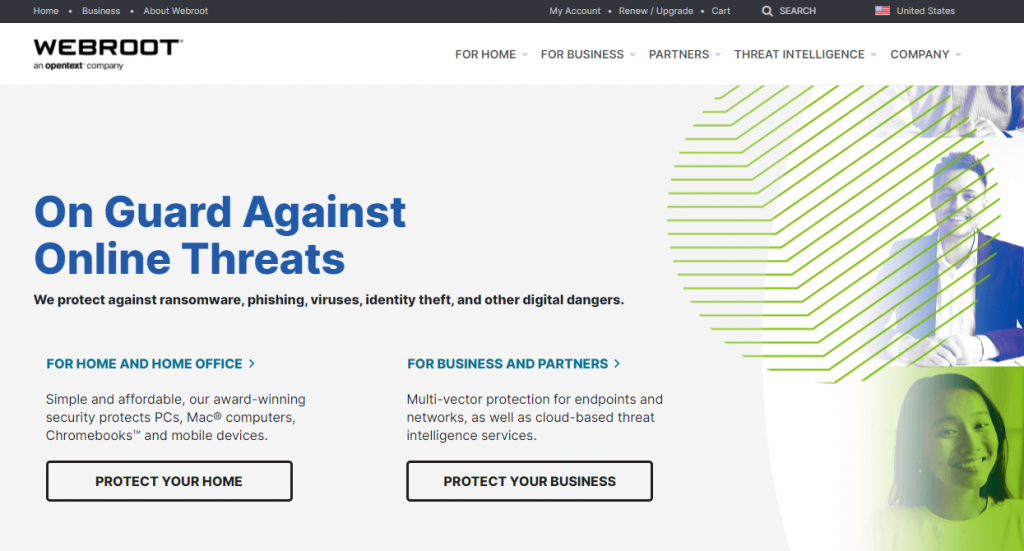Click the smiling woman hero photo
1024x551 pixels.
click(x=950, y=457)
